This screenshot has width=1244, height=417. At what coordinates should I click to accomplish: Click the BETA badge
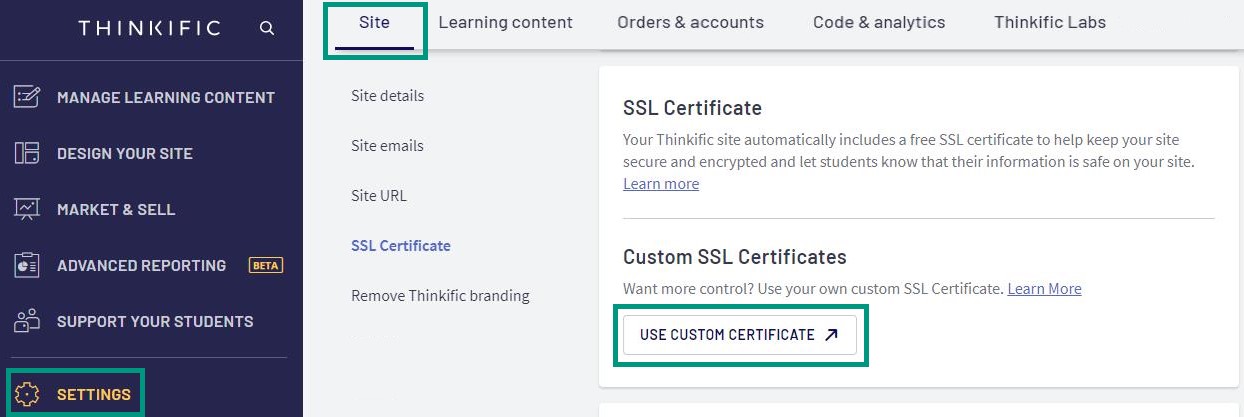(266, 265)
